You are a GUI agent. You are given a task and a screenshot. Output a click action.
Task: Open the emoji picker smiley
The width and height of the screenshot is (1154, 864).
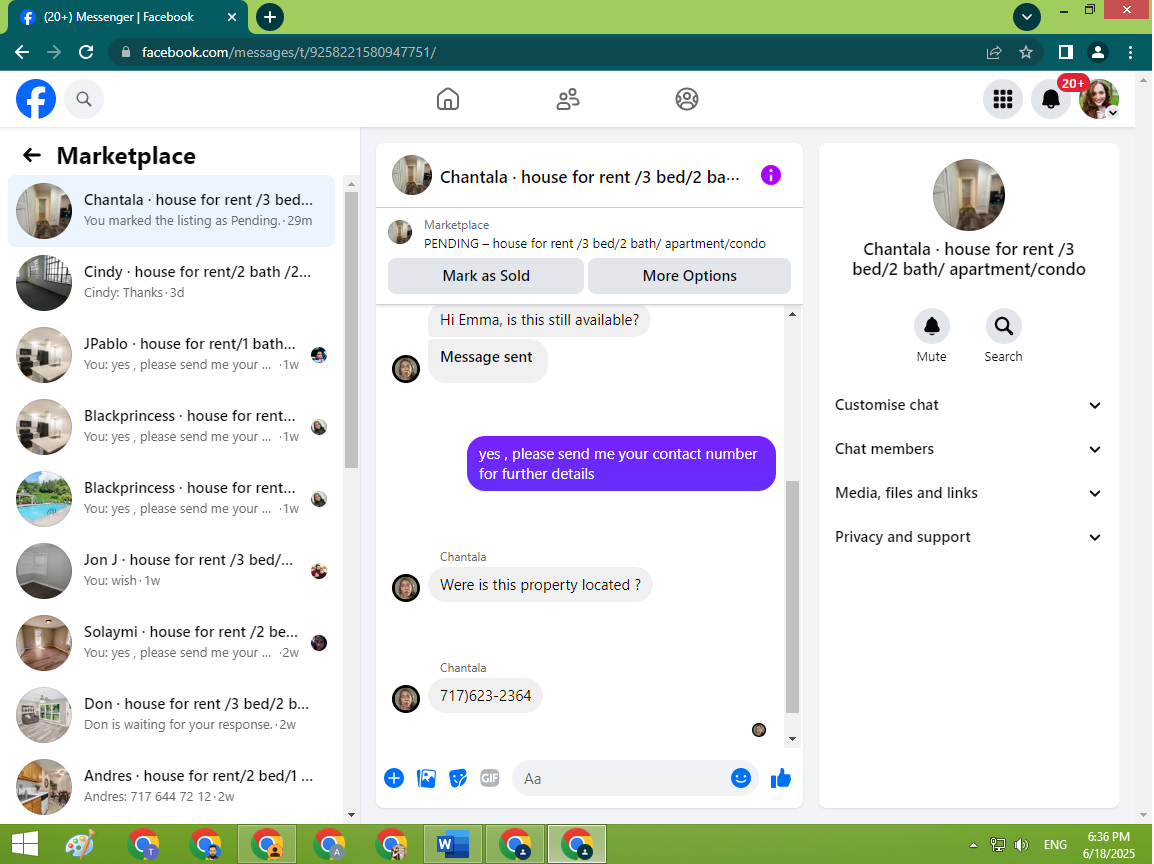[740, 778]
